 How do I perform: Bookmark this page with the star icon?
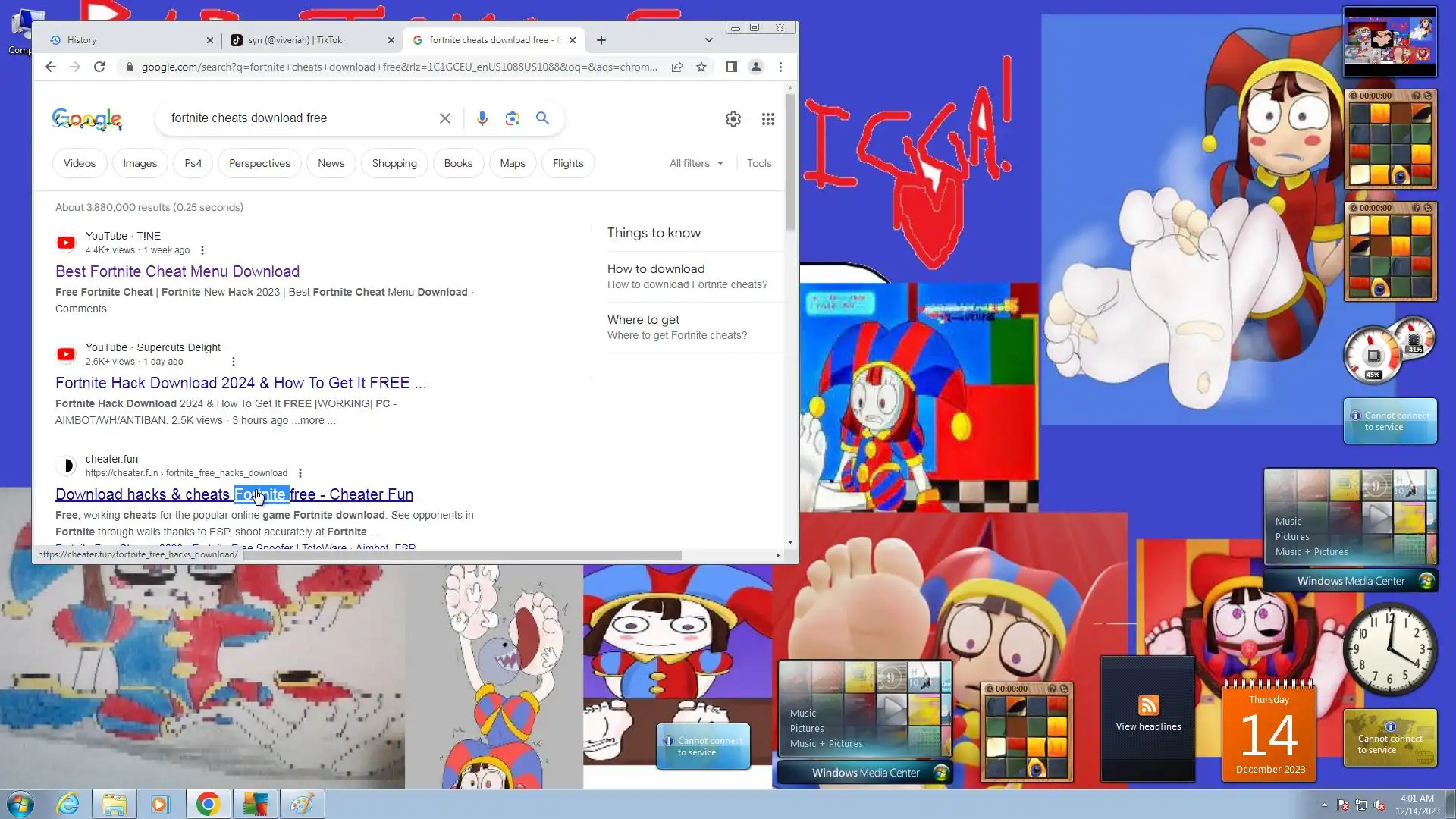pyautogui.click(x=701, y=67)
